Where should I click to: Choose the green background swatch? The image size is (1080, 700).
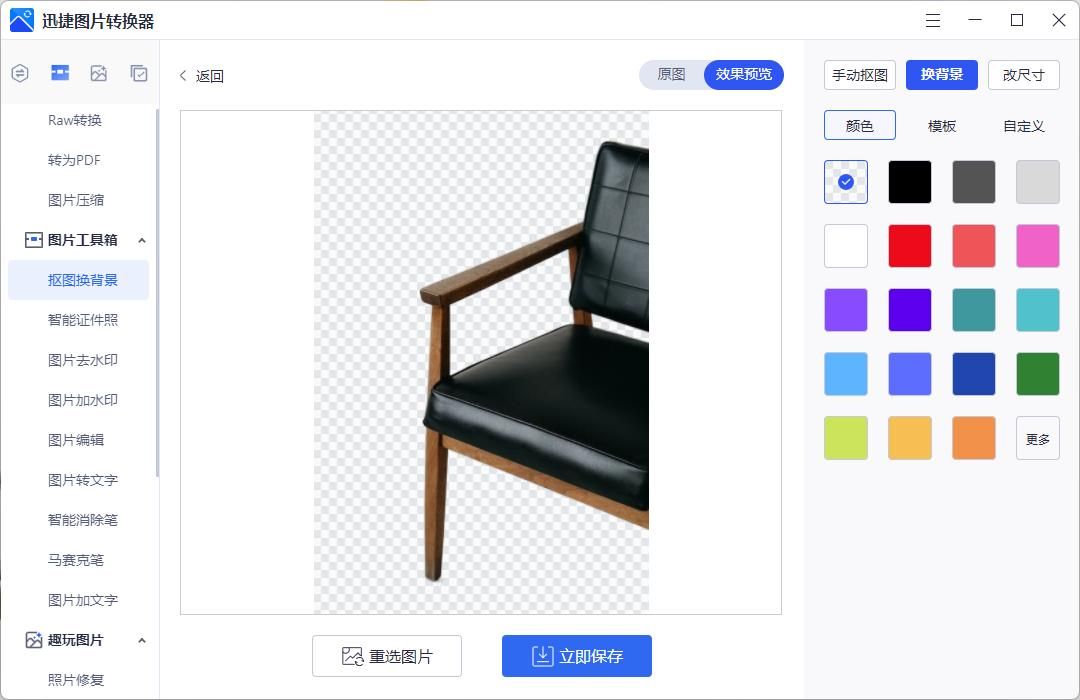tap(1038, 374)
